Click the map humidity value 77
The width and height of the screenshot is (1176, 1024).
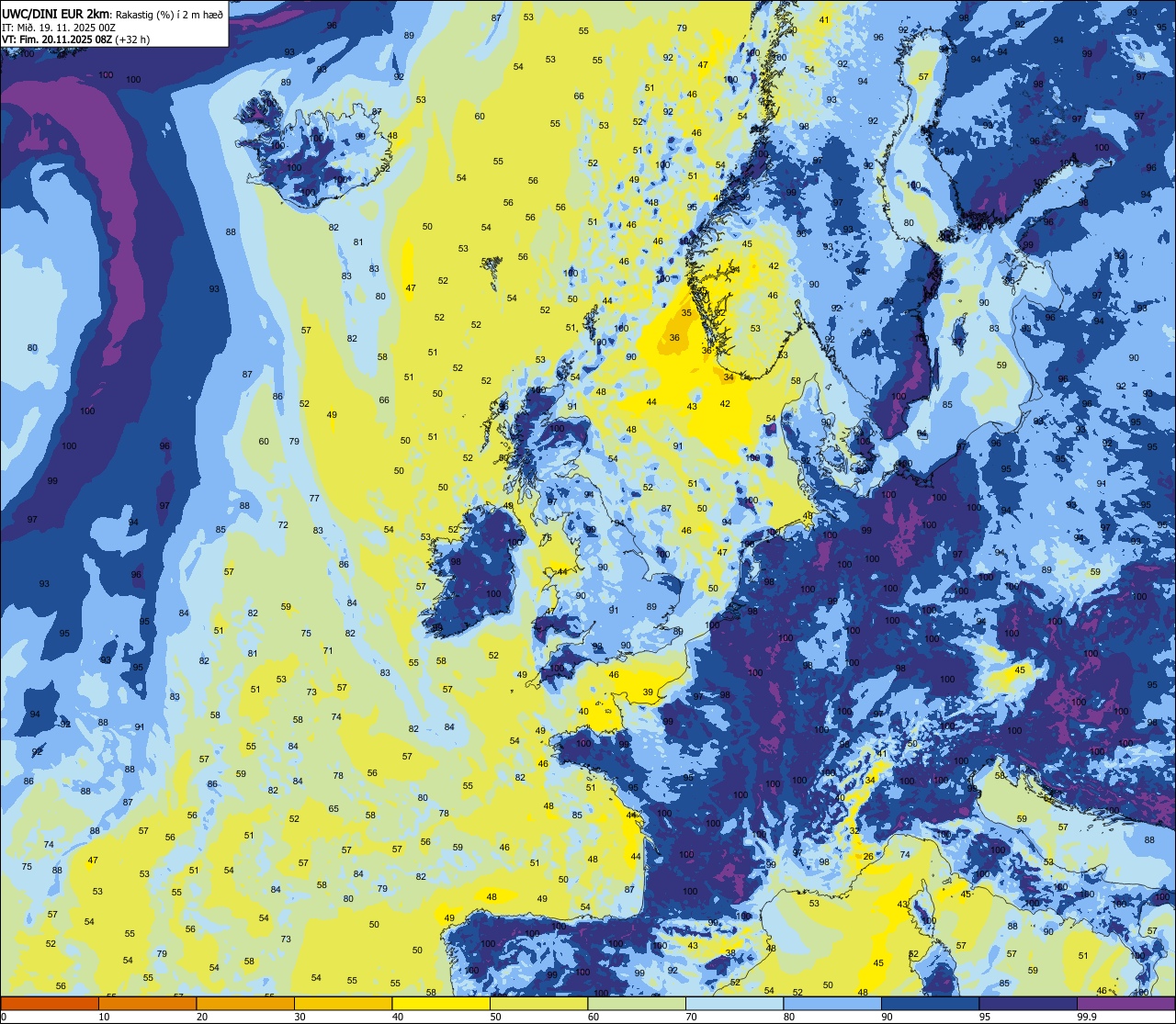[x=314, y=498]
